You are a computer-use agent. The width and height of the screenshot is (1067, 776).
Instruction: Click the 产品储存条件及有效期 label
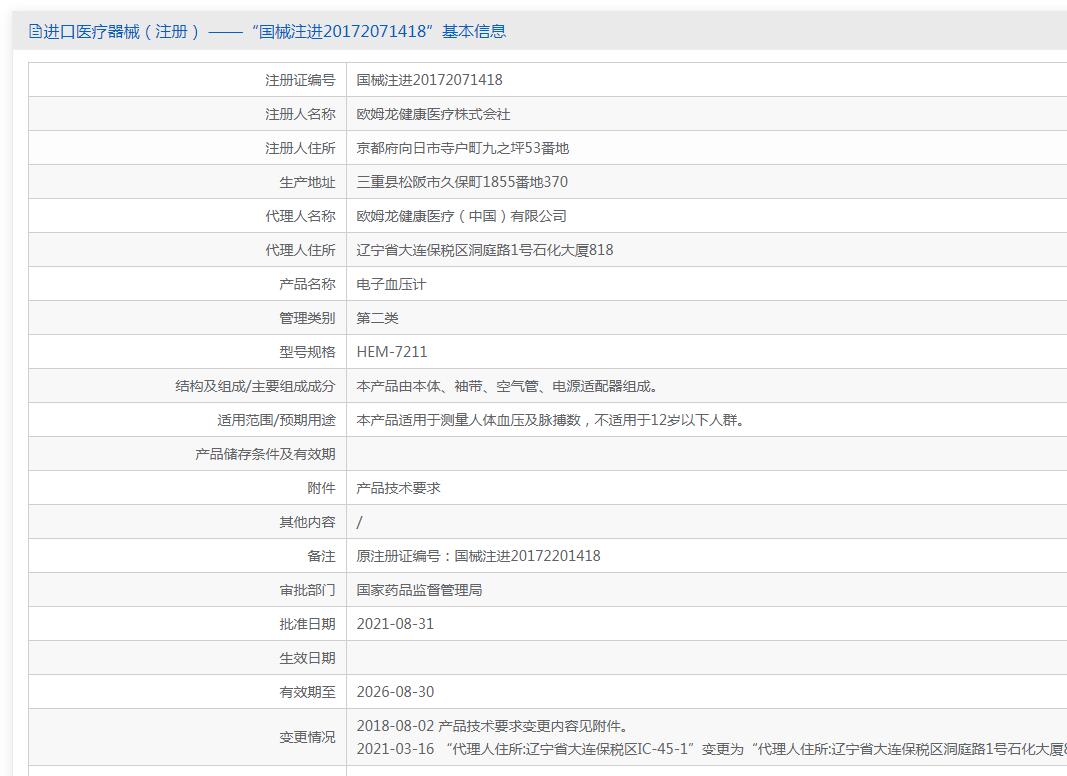pos(265,455)
